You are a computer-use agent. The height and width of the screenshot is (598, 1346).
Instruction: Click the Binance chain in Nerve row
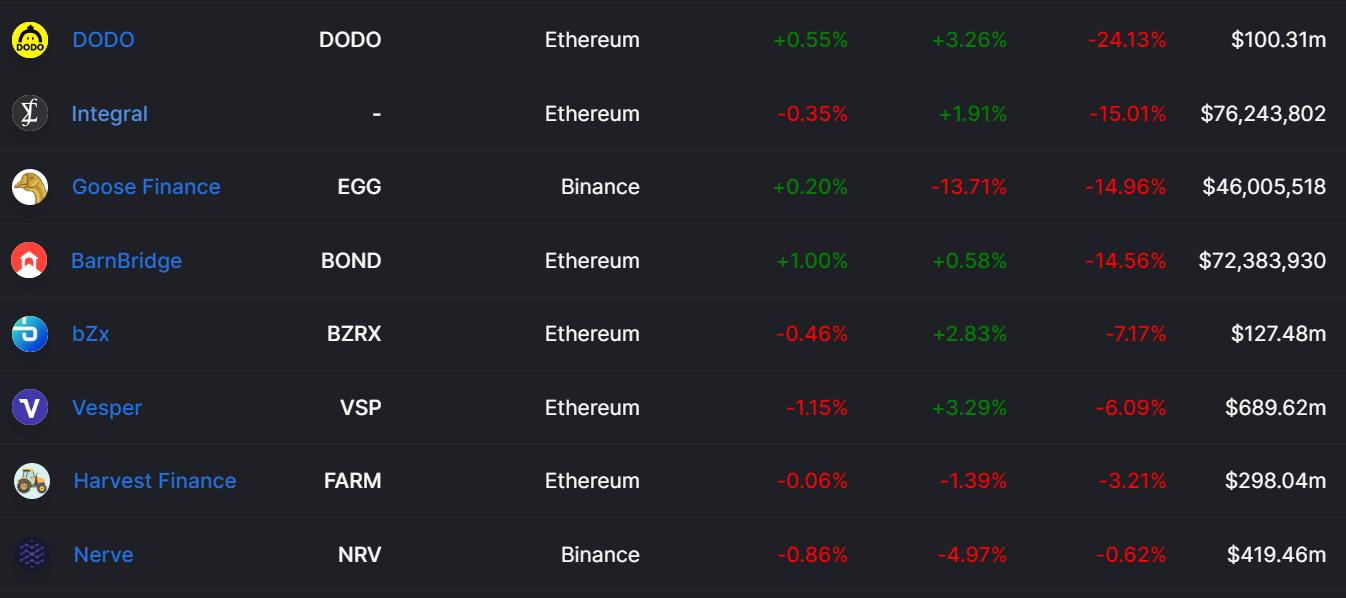600,555
